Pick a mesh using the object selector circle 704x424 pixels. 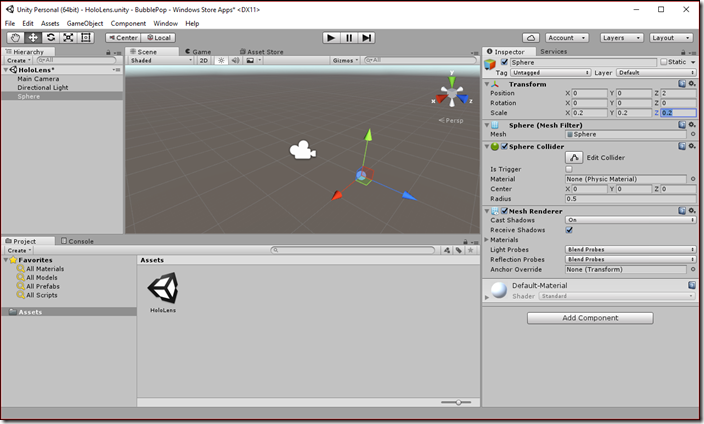click(693, 134)
